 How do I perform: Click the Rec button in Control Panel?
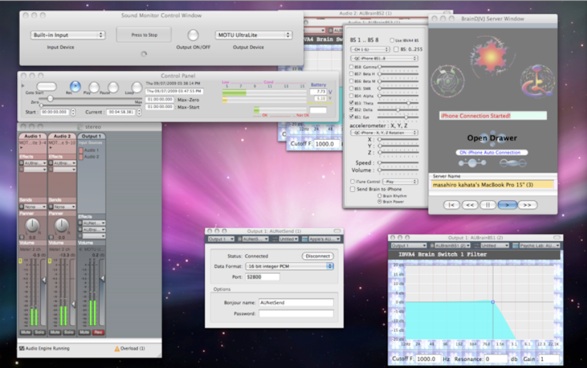(x=75, y=86)
